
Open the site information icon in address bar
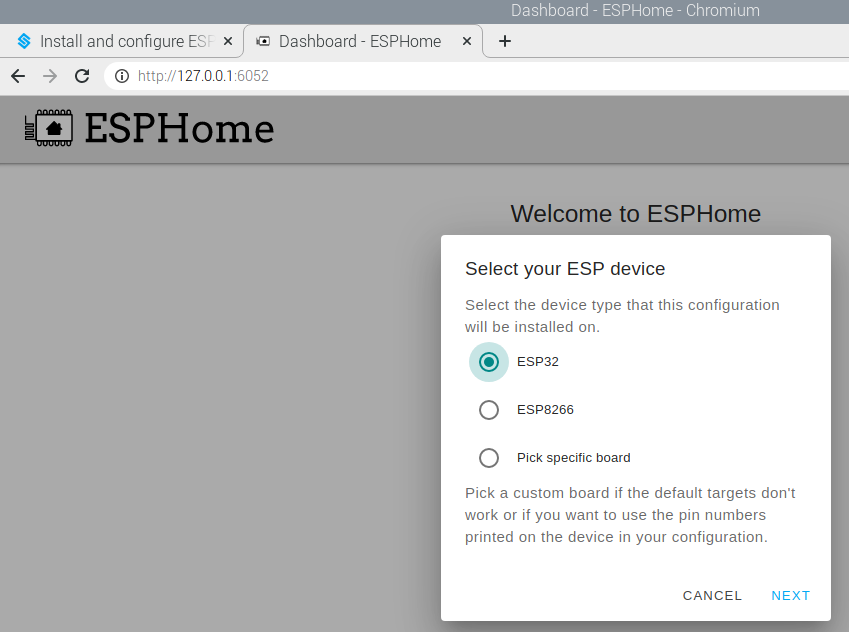point(122,76)
